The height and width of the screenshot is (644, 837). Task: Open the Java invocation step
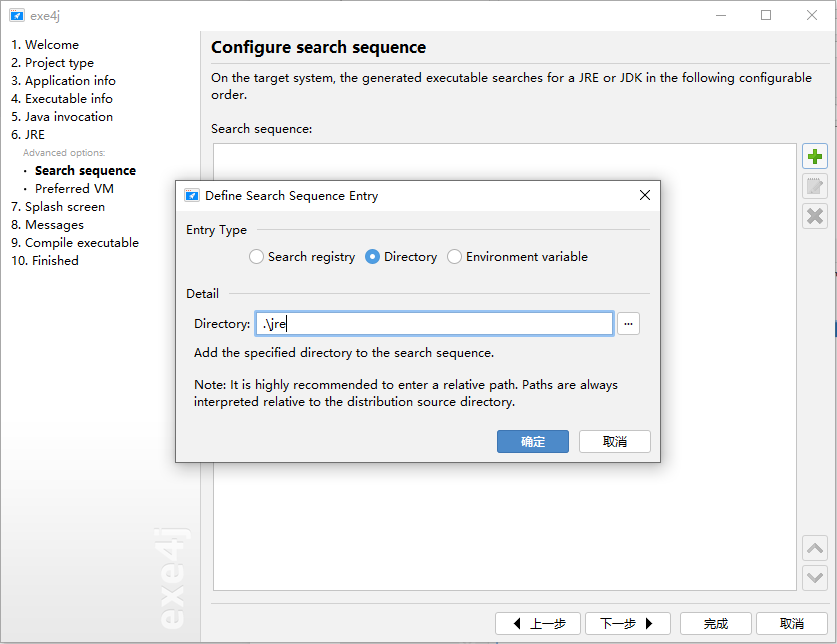(x=62, y=117)
